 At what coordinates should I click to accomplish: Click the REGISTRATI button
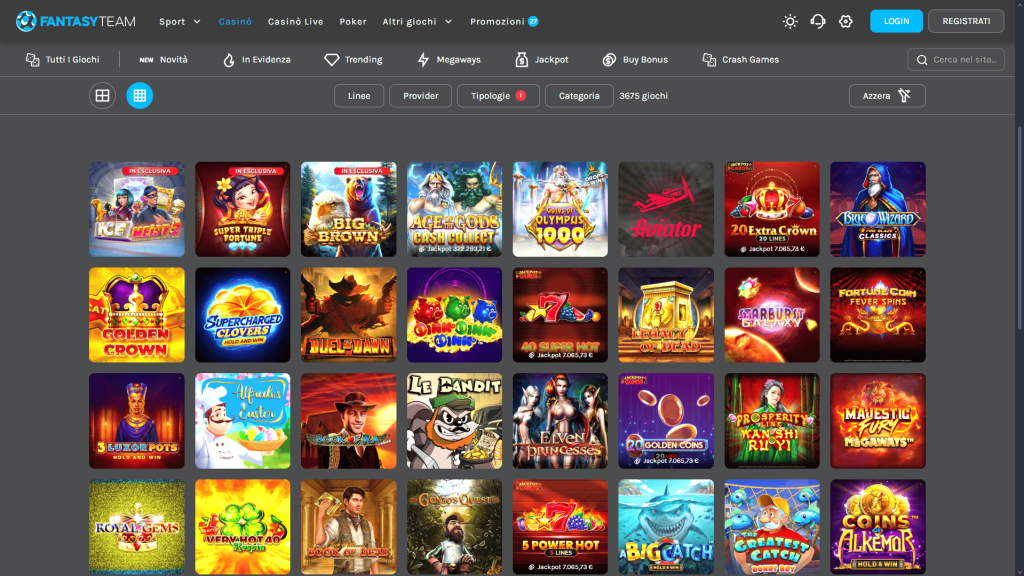coord(966,20)
